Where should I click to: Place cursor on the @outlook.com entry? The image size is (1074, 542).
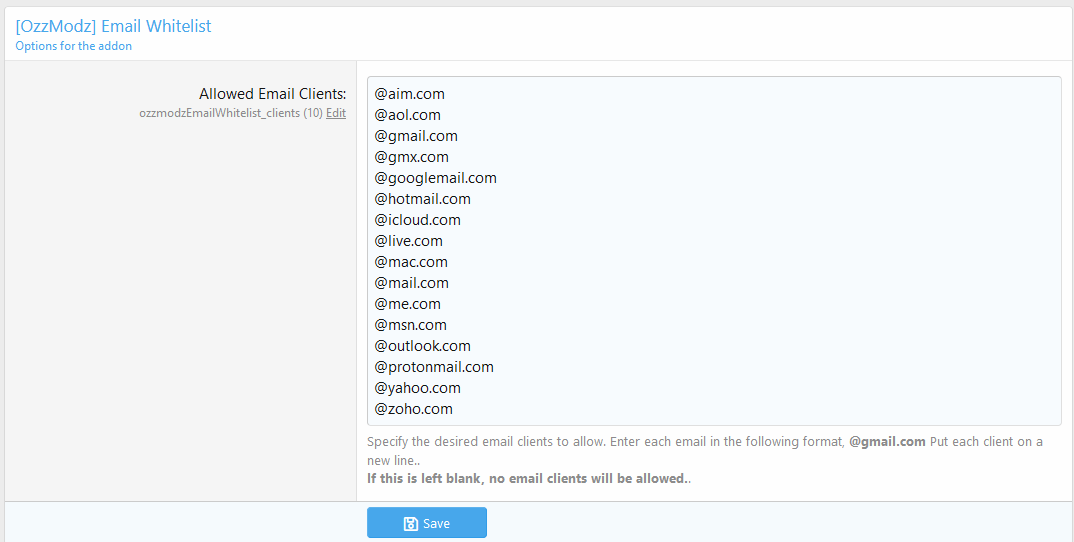click(x=423, y=346)
